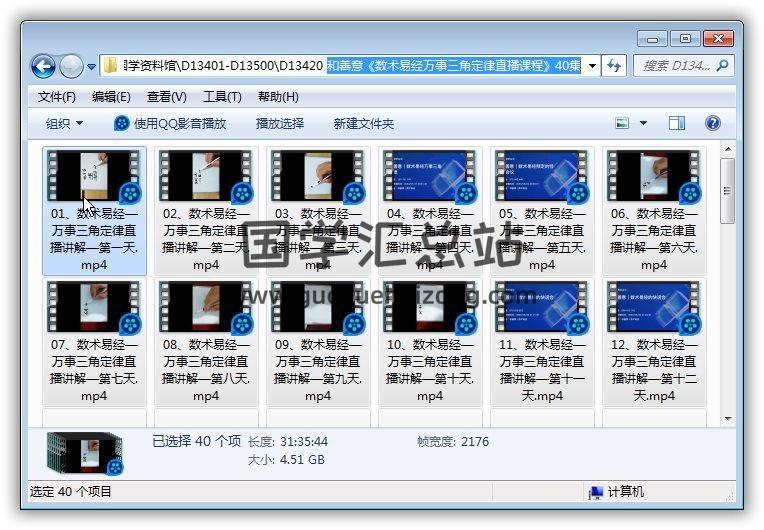Go back with the blue Back arrow
Image resolution: width=764 pixels, height=530 pixels.
tap(43, 66)
